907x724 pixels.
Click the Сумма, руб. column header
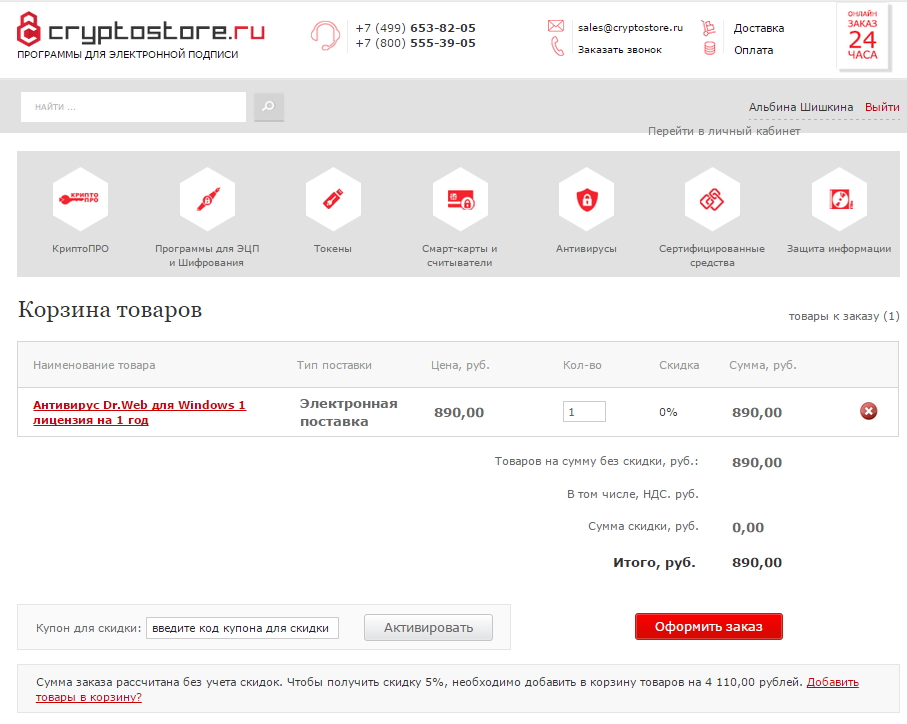click(763, 365)
